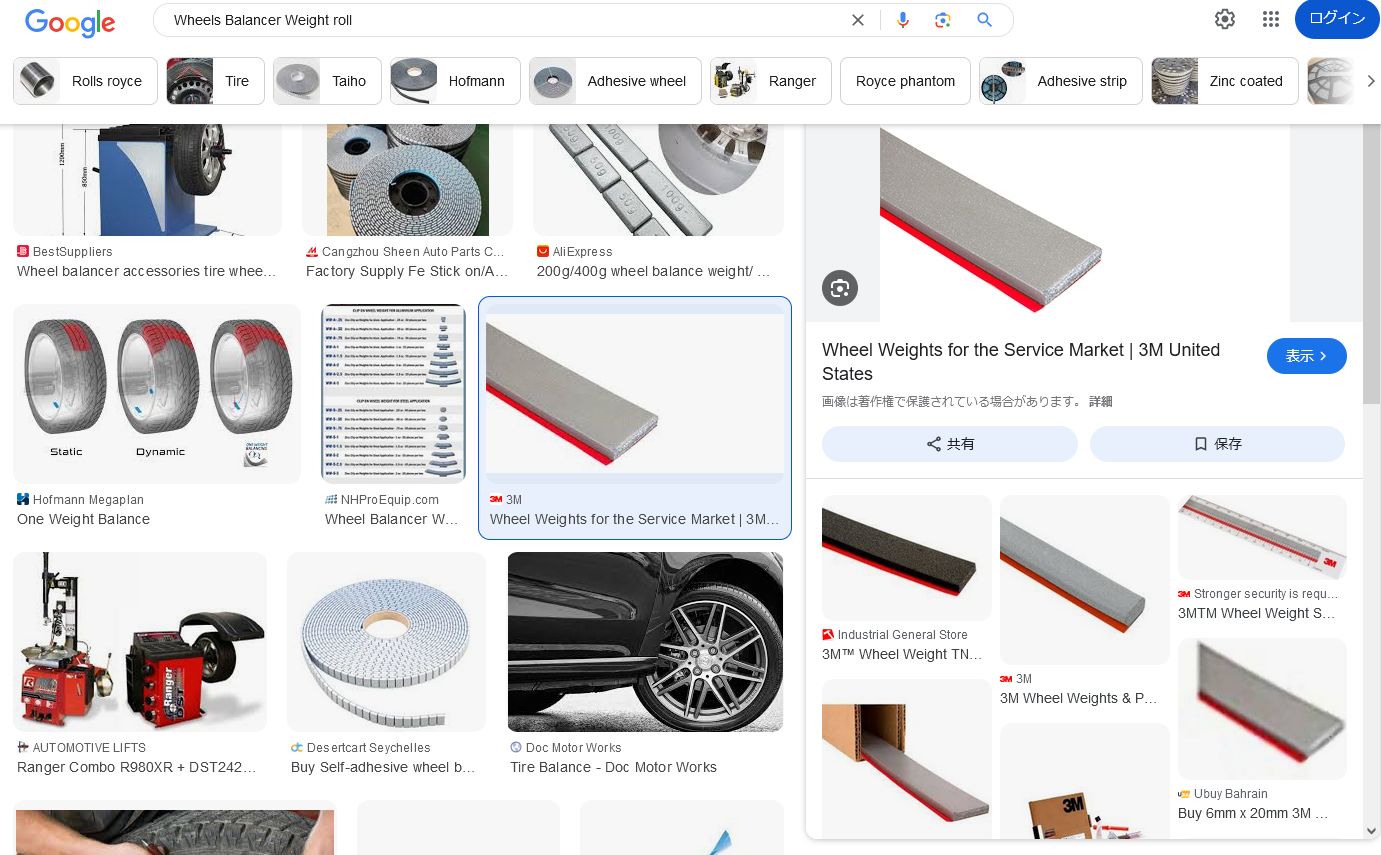Viewport: 1381px width, 855px height.
Task: Click the 保存 save button
Action: (1217, 444)
